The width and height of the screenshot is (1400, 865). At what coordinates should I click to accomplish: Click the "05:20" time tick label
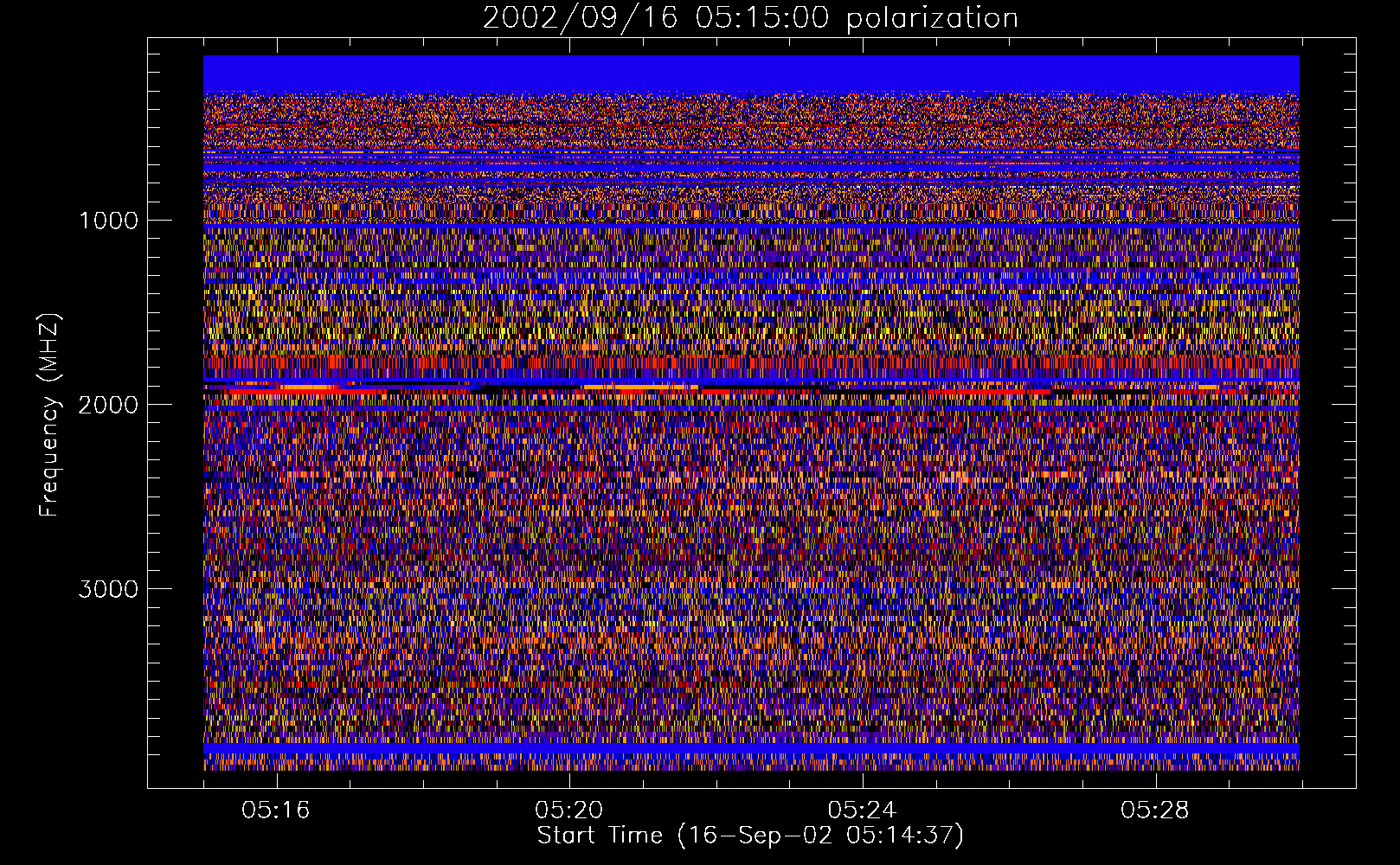coord(568,811)
